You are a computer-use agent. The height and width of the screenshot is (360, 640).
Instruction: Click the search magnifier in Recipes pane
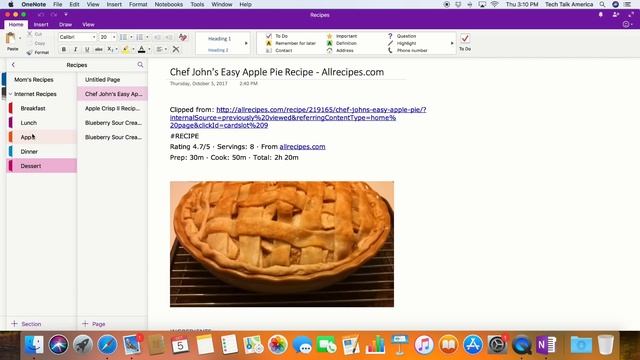[140, 64]
